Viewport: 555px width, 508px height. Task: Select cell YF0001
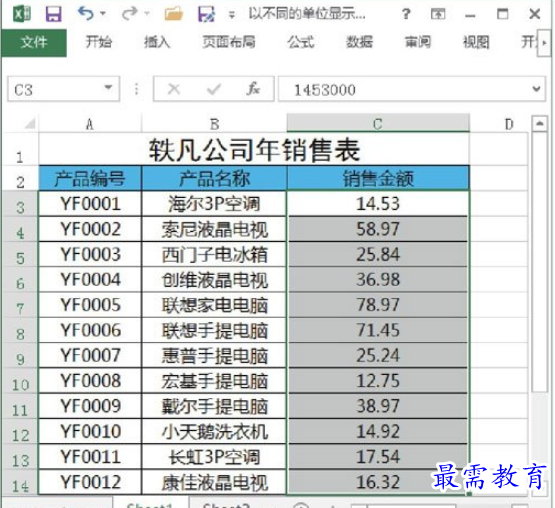tap(90, 204)
